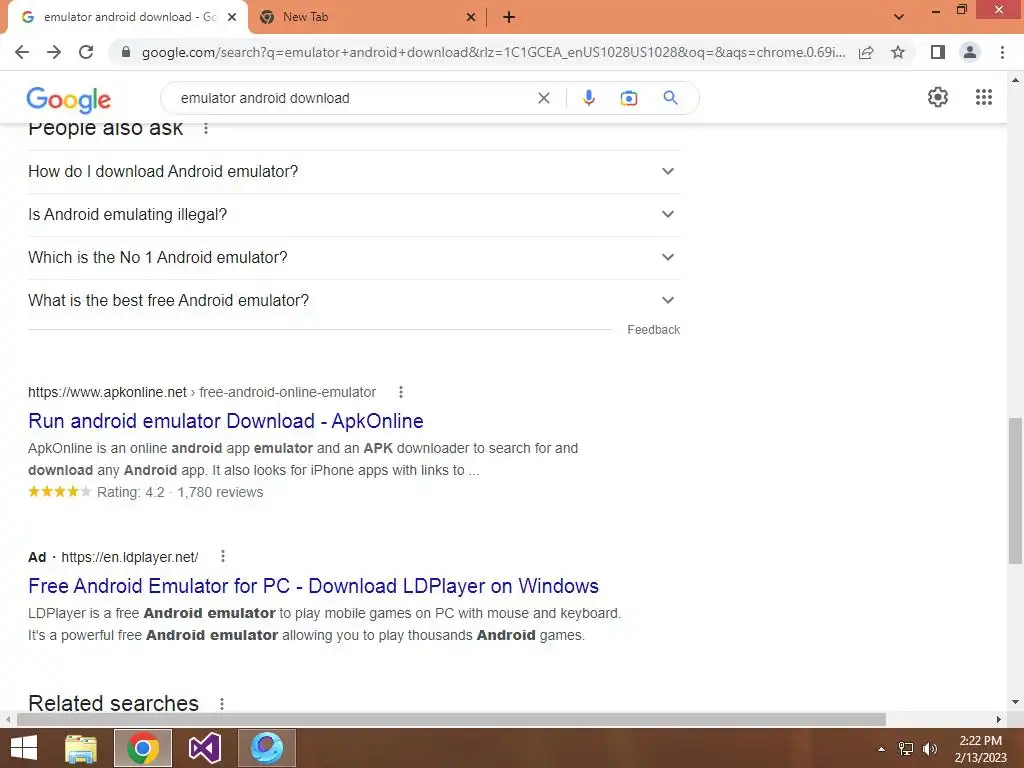The width and height of the screenshot is (1024, 768).
Task: View site info via the lock icon
Action: click(x=126, y=52)
